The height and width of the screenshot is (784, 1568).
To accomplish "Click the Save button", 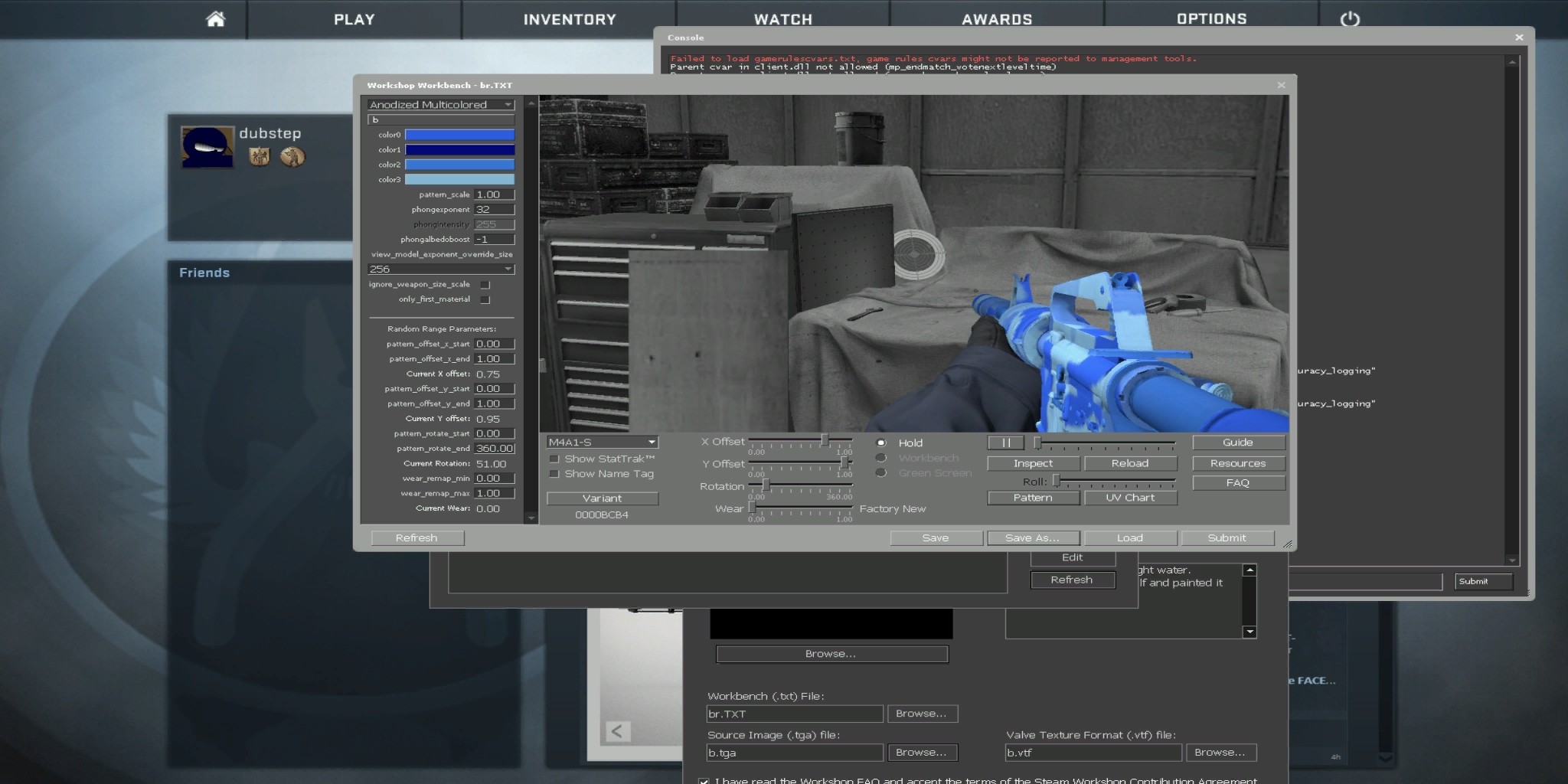I will tap(936, 538).
